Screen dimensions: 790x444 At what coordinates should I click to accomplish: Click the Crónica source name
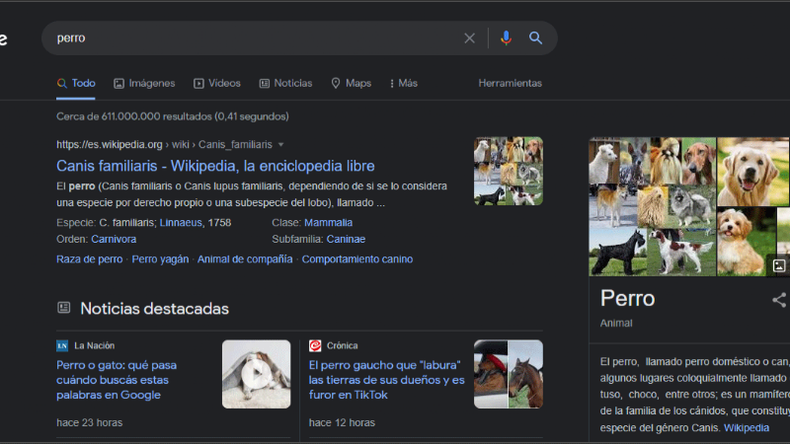point(342,346)
